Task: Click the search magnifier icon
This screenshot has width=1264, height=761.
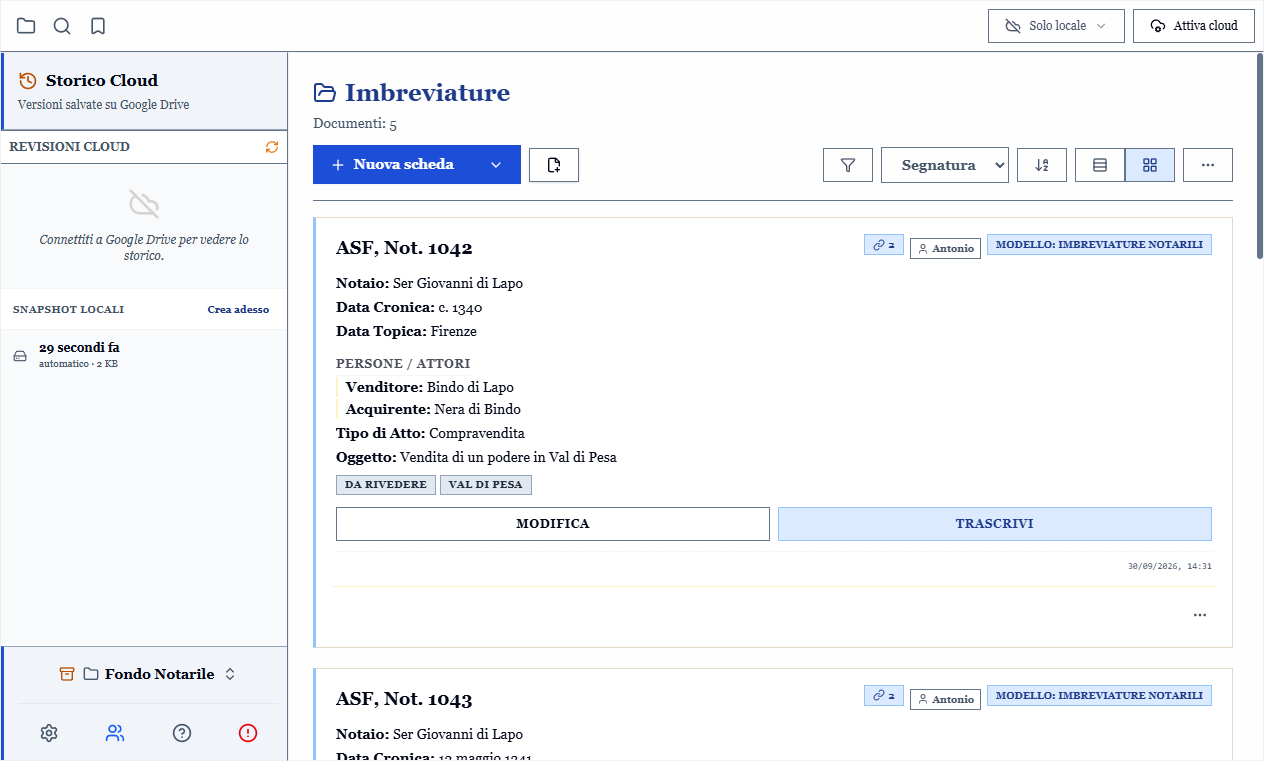Action: pyautogui.click(x=62, y=26)
